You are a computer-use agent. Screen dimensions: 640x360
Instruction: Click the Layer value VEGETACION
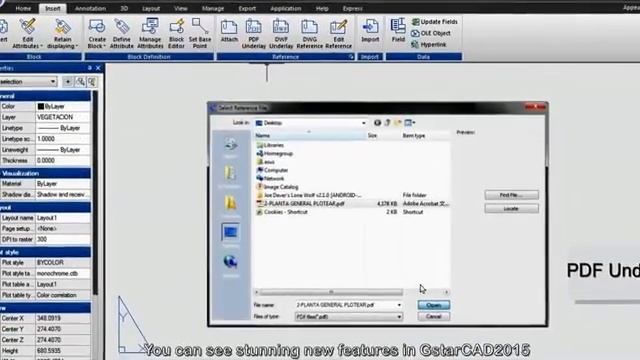point(63,117)
